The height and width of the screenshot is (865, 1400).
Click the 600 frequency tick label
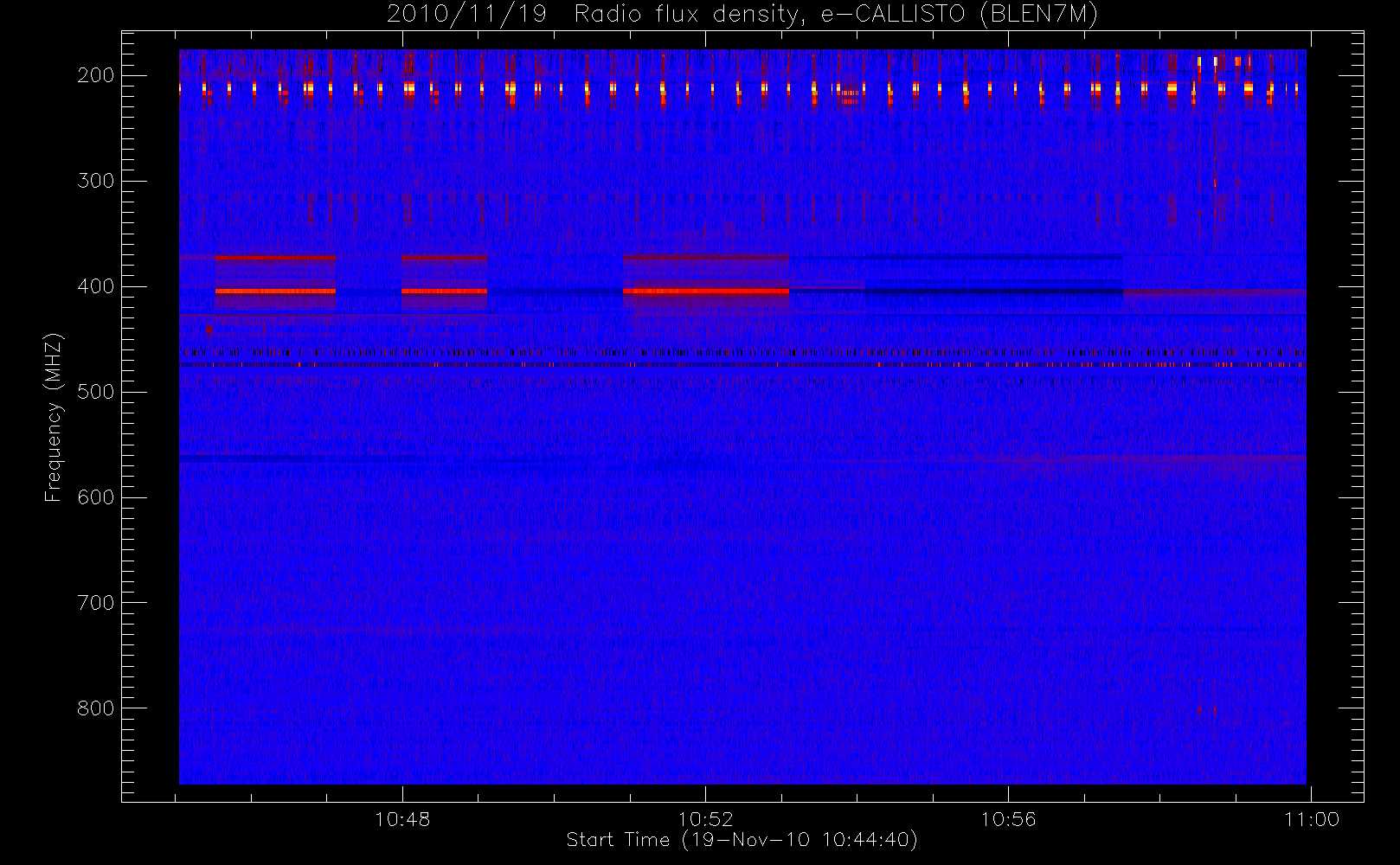click(x=96, y=497)
